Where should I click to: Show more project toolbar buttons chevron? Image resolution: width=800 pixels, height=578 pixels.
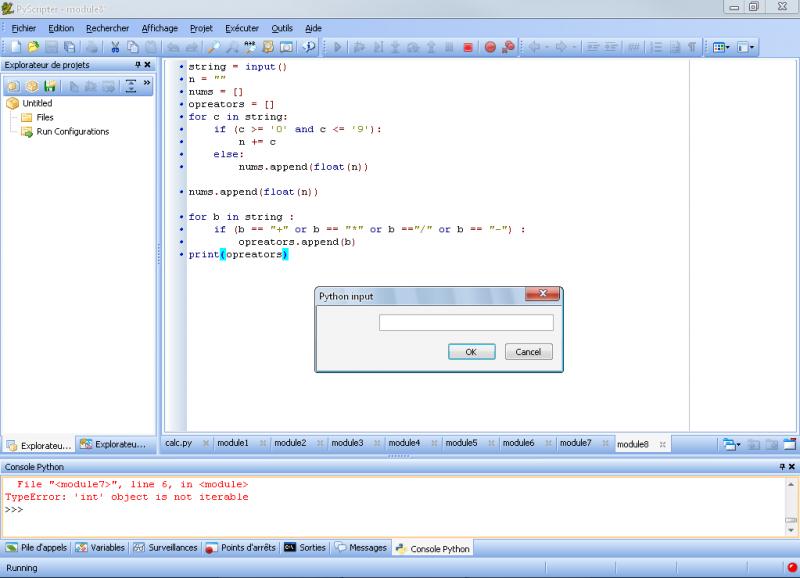tap(147, 83)
